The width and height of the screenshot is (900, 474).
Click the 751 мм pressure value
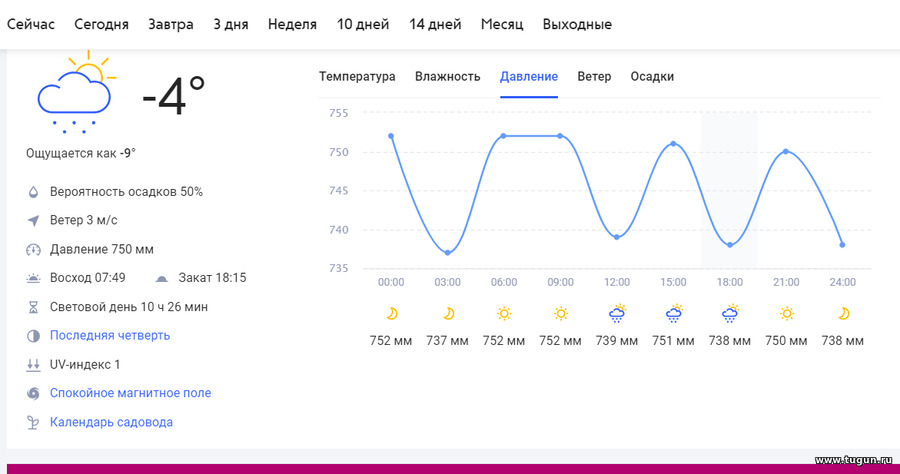(x=673, y=341)
